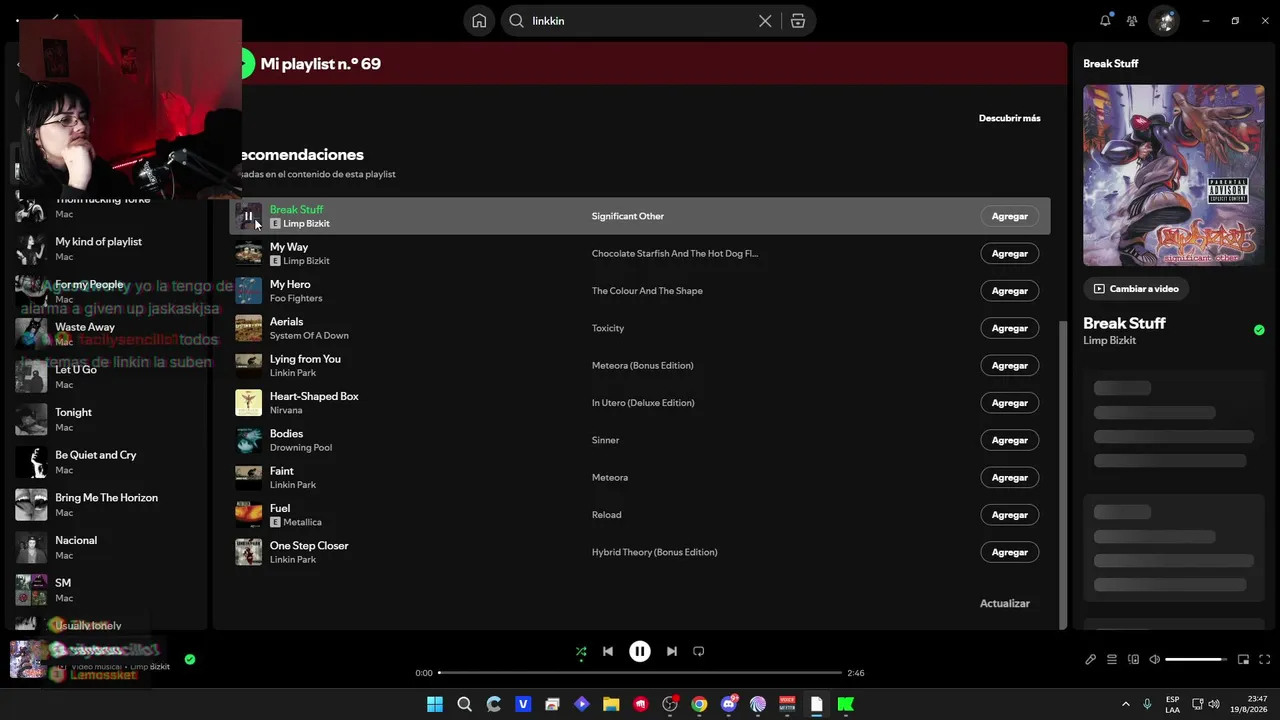The height and width of the screenshot is (720, 1280).
Task: Open the 'Foo Fighters' artist link
Action: (x=296, y=298)
